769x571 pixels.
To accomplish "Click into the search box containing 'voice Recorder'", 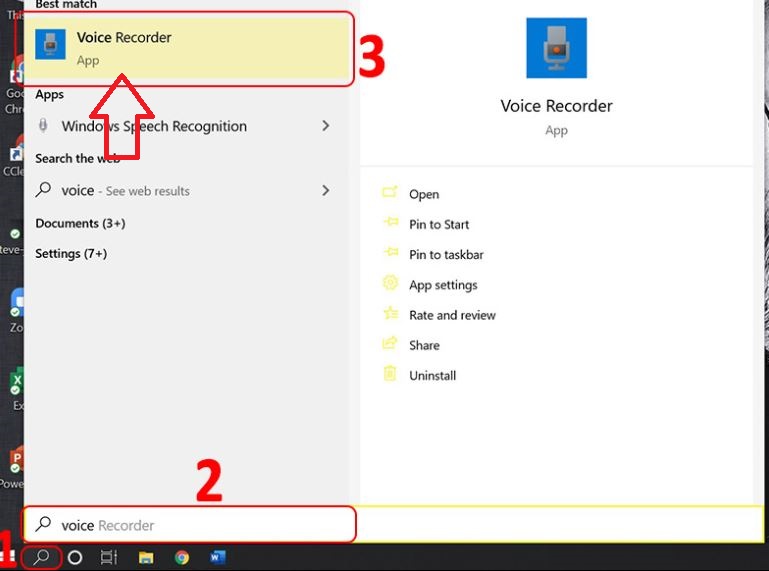I will 189,525.
